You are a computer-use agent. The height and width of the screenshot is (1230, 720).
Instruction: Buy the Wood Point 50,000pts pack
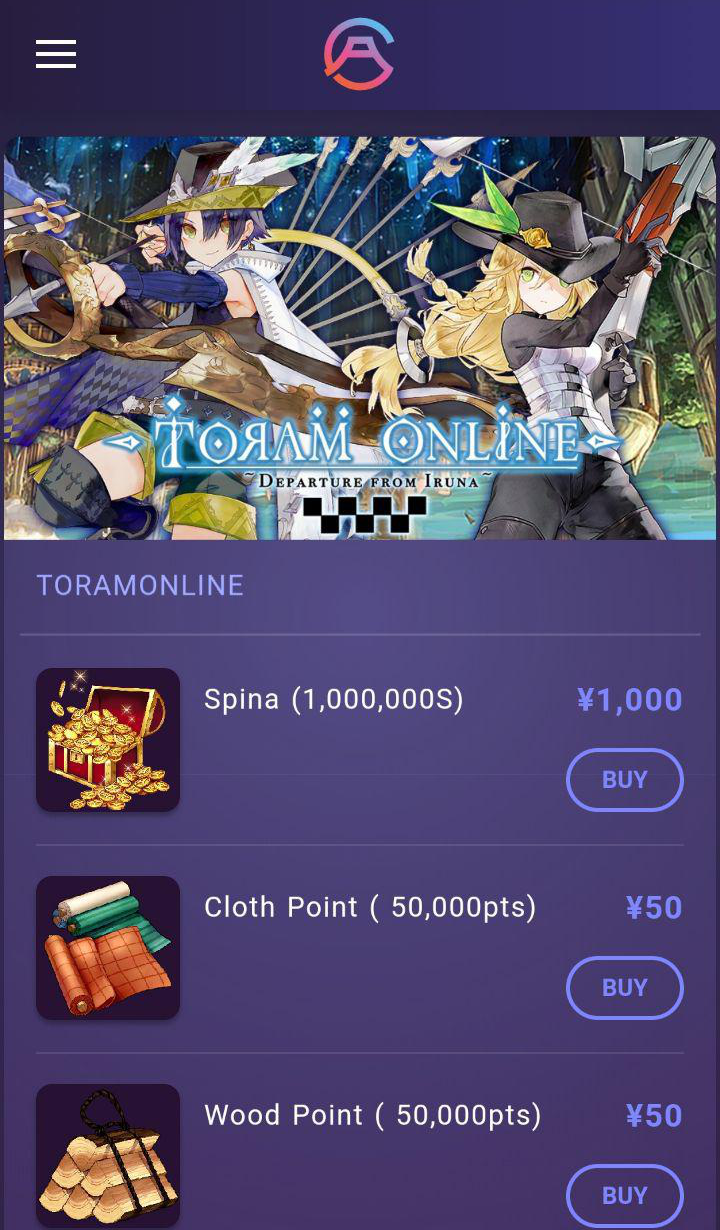click(625, 1196)
